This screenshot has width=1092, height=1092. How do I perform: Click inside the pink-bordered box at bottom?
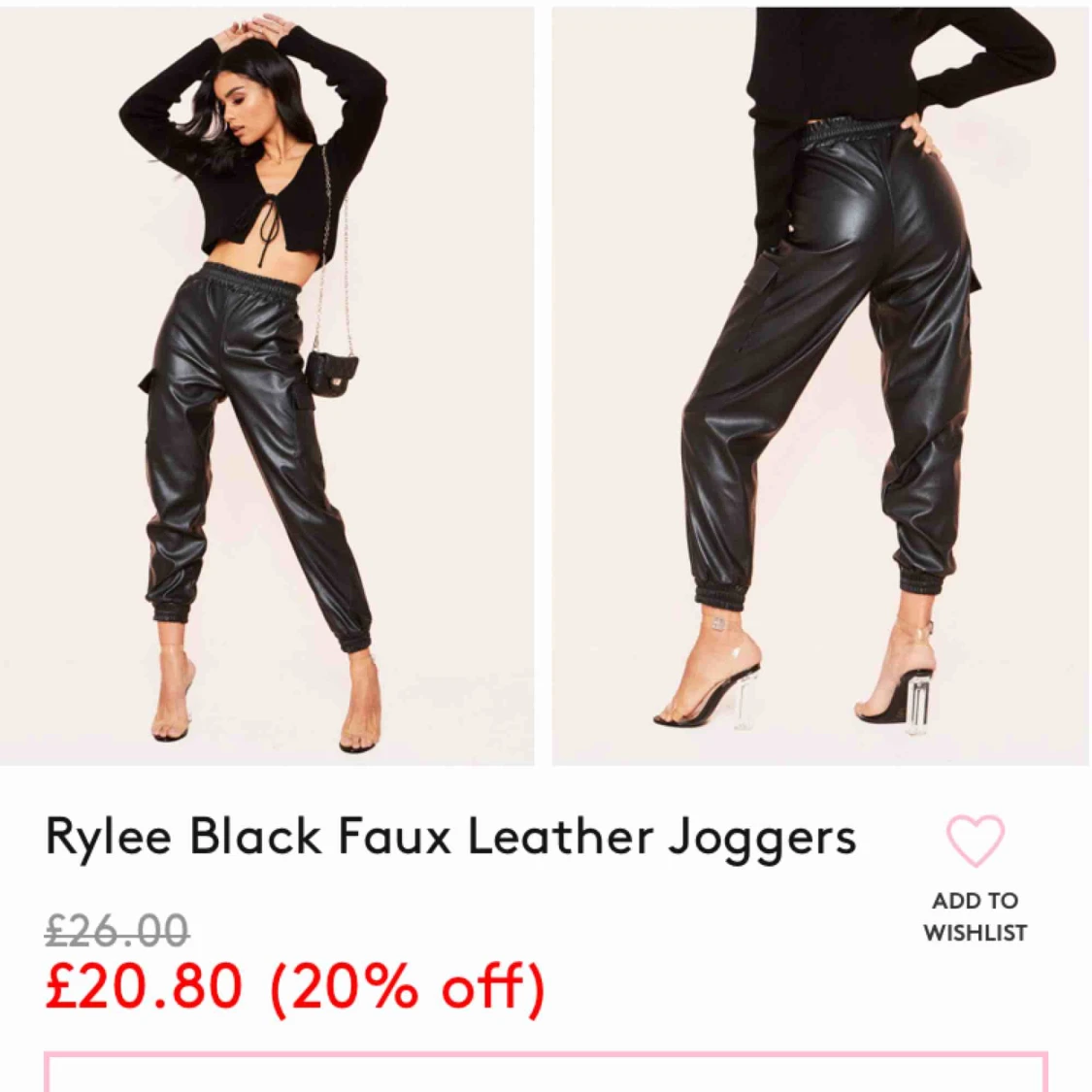coord(546,1072)
